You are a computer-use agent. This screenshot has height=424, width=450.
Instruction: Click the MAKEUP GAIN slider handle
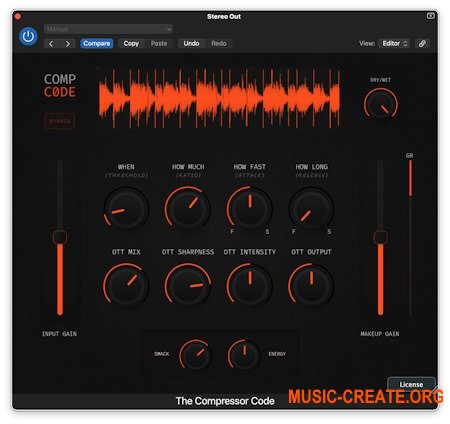click(x=380, y=237)
